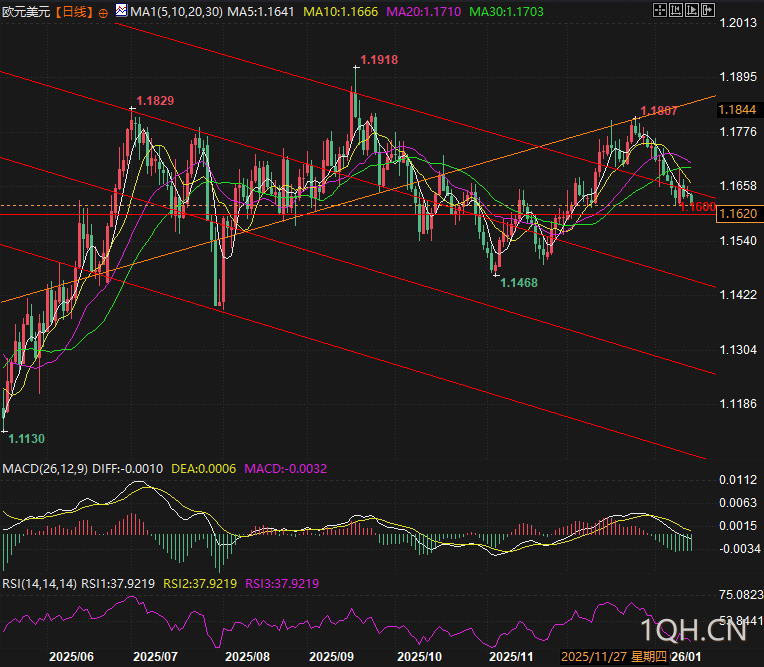Click the play-forward axis icon
The height and width of the screenshot is (667, 764).
point(692,10)
